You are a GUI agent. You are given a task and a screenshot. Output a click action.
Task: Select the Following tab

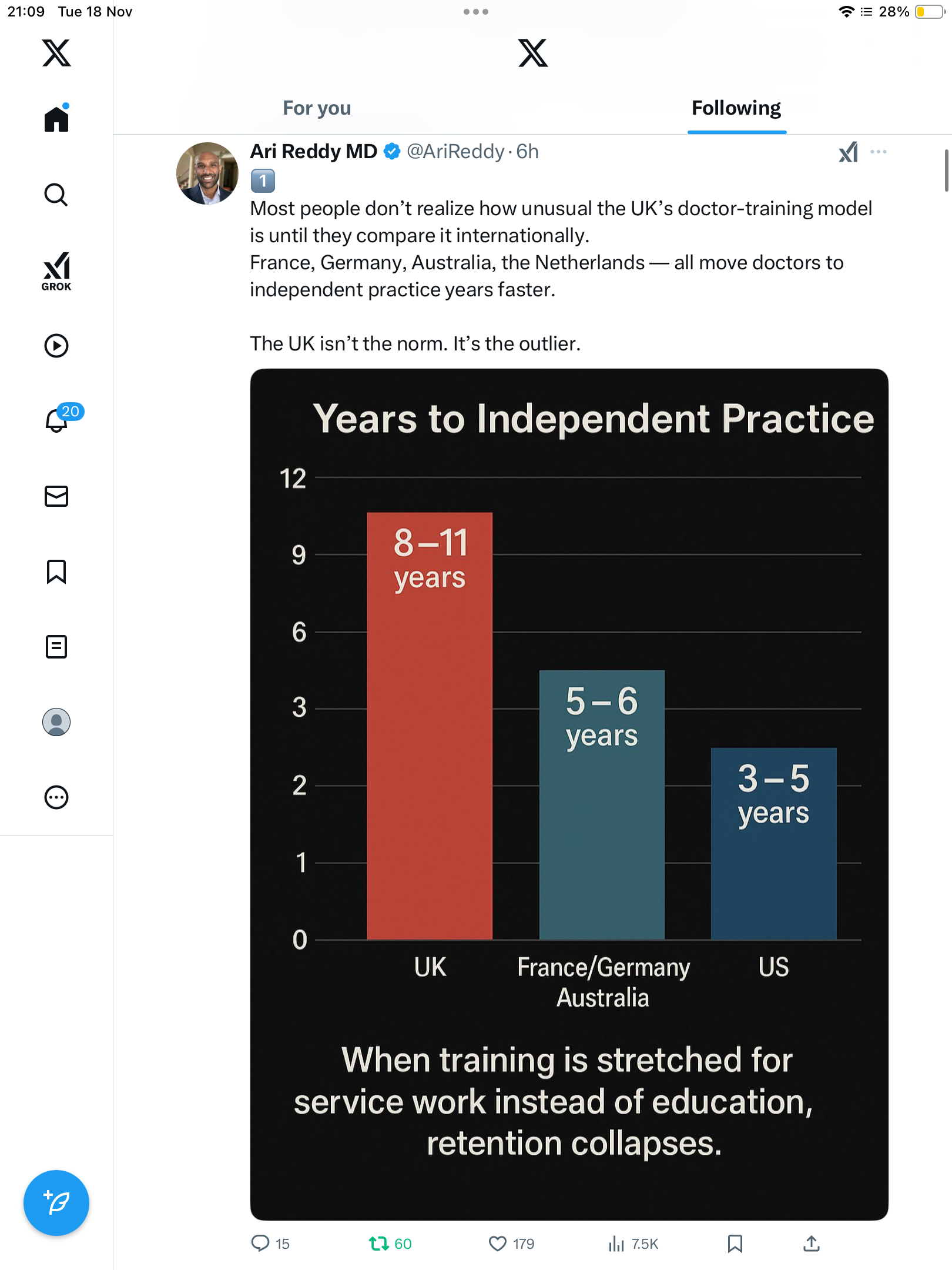pos(736,108)
